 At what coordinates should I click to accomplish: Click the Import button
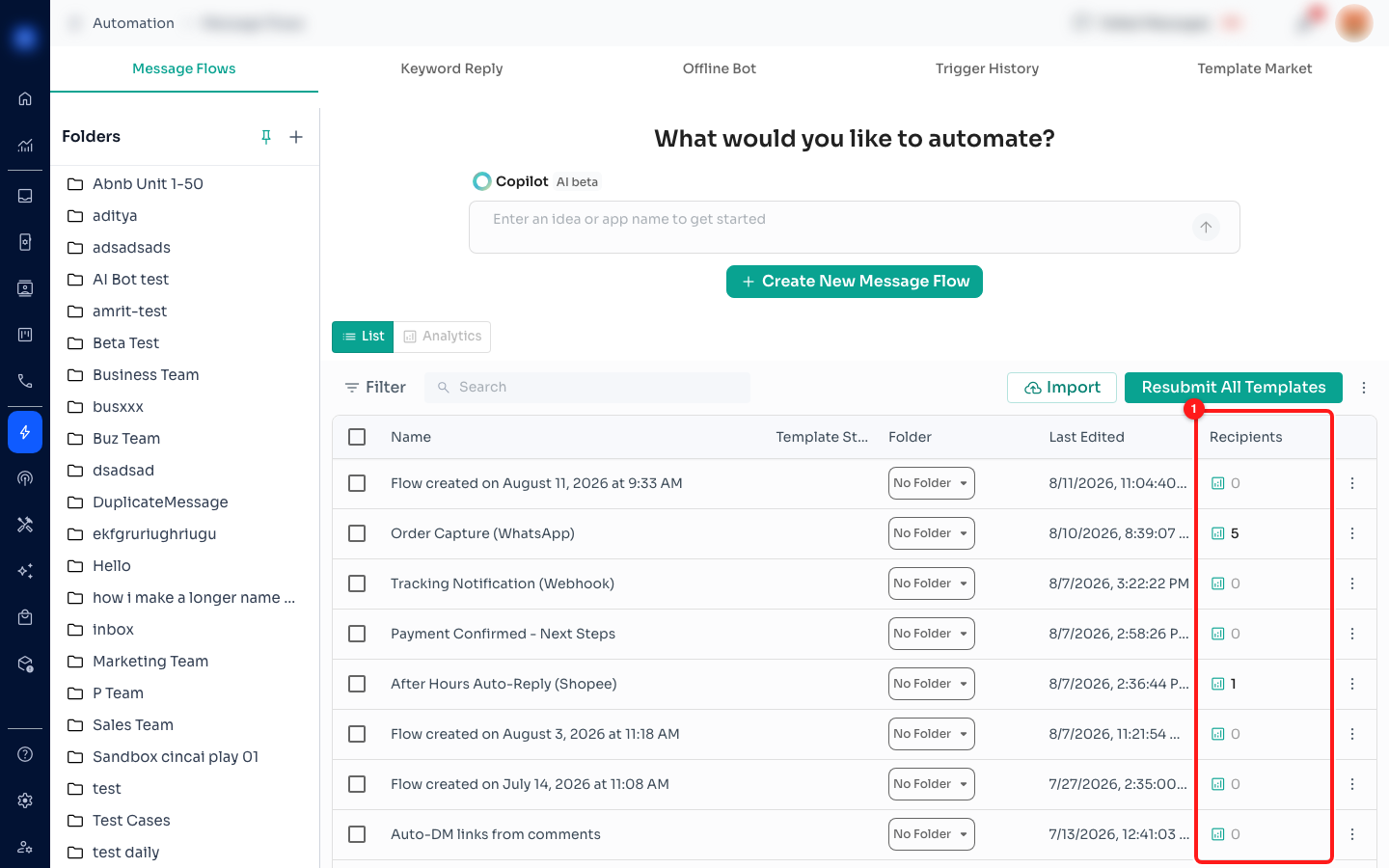pyautogui.click(x=1062, y=388)
